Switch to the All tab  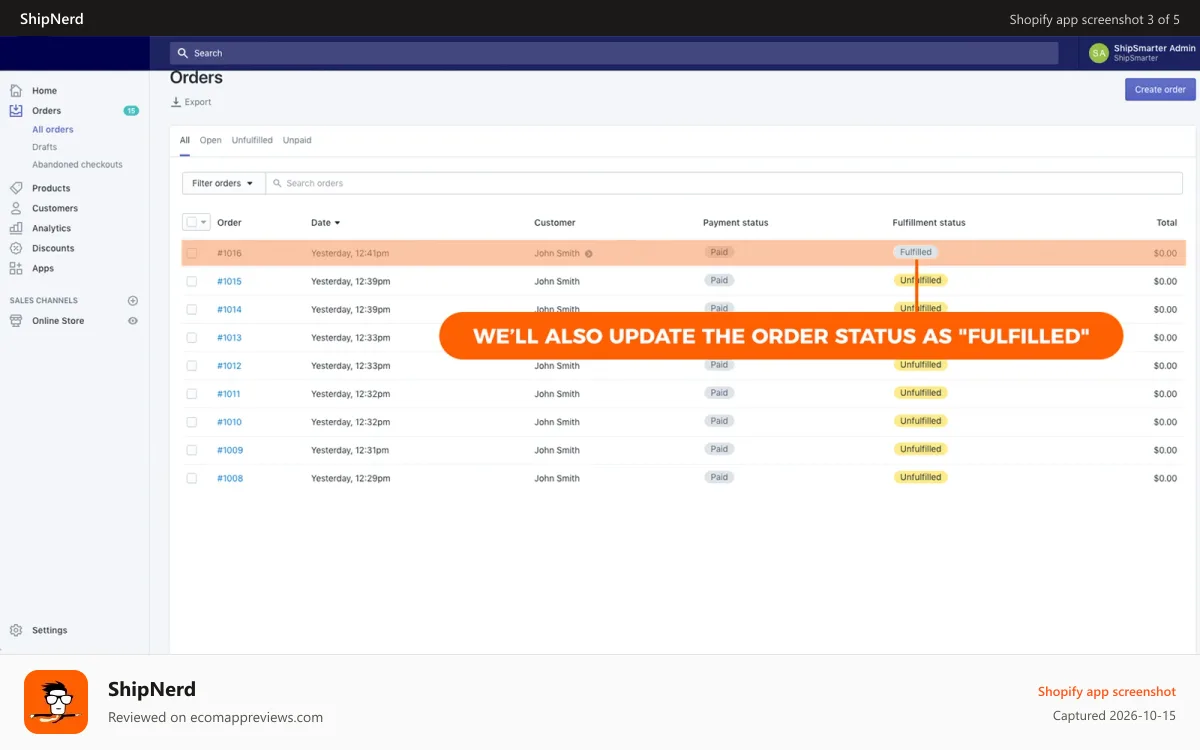pyautogui.click(x=185, y=140)
